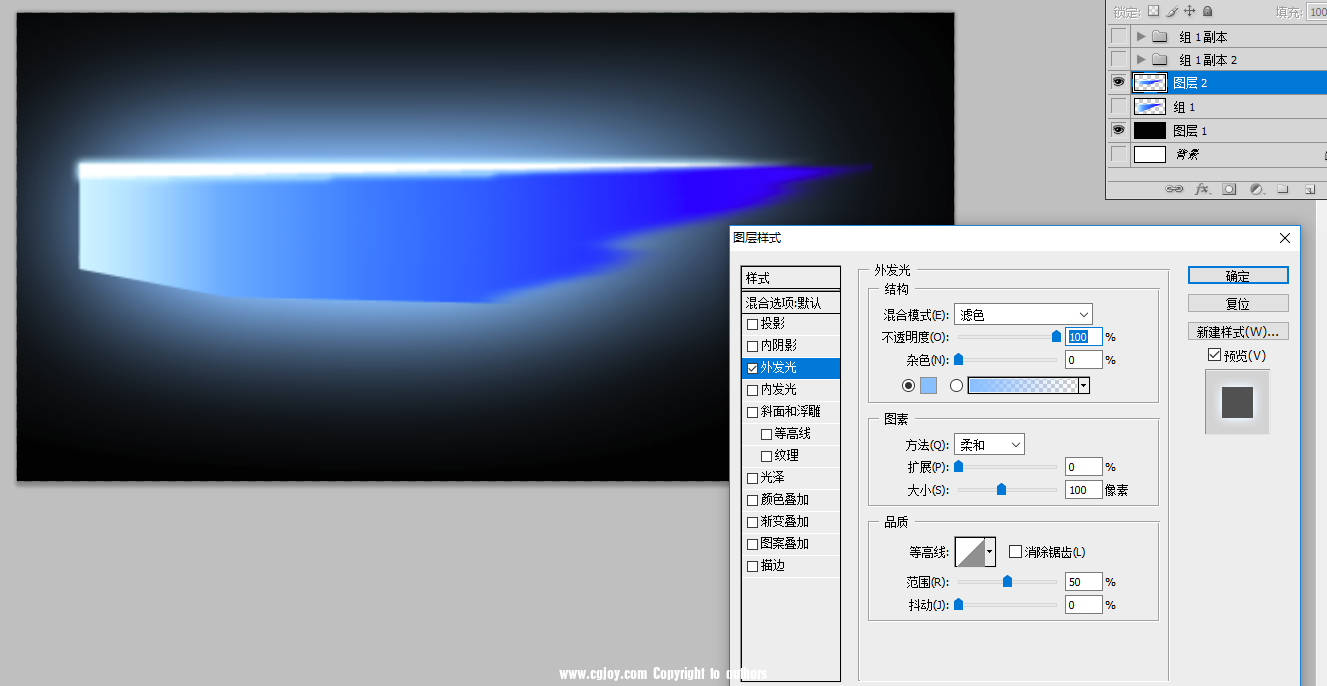Image resolution: width=1327 pixels, height=686 pixels.
Task: Enable the 描边 stroke checkbox
Action: coord(752,566)
